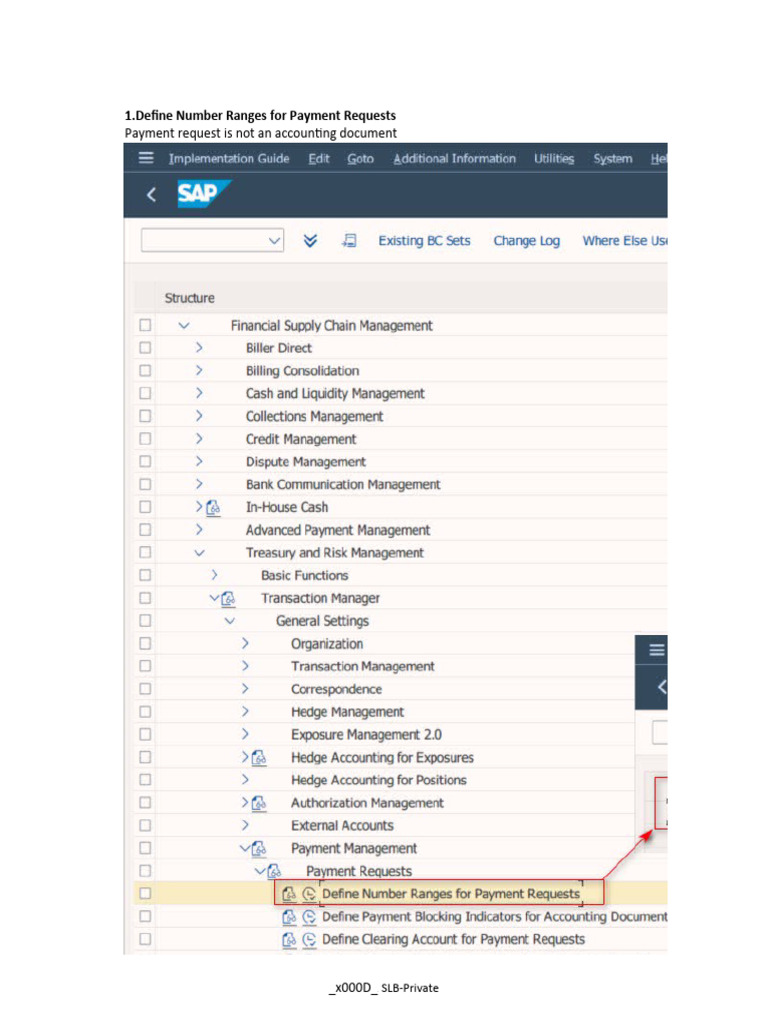Viewport: 768px width, 1024px height.
Task: Tick the checkbox for Biller Direct row
Action: [x=145, y=348]
